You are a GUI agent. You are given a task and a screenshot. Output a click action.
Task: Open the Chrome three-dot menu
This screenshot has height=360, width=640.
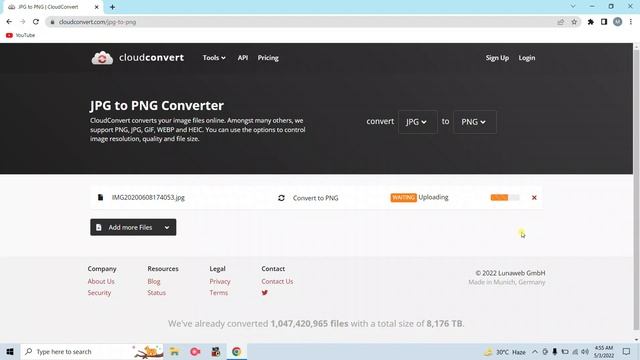[631, 22]
